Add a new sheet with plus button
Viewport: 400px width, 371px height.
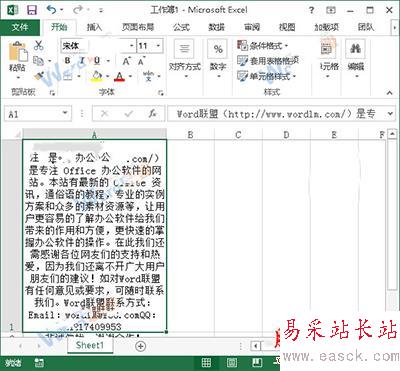coord(141,346)
